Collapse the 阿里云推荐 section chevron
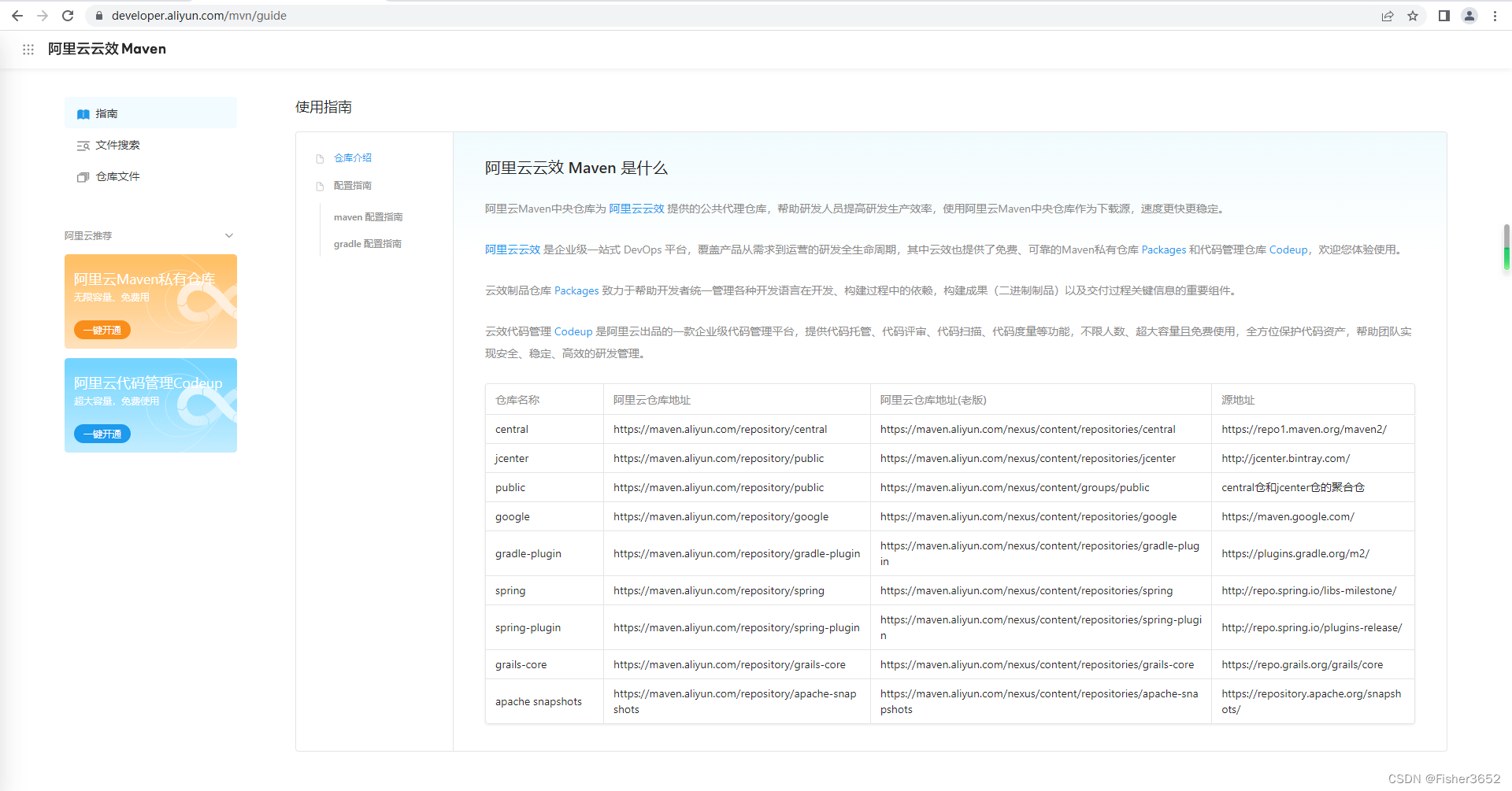The image size is (1512, 791). pos(229,235)
